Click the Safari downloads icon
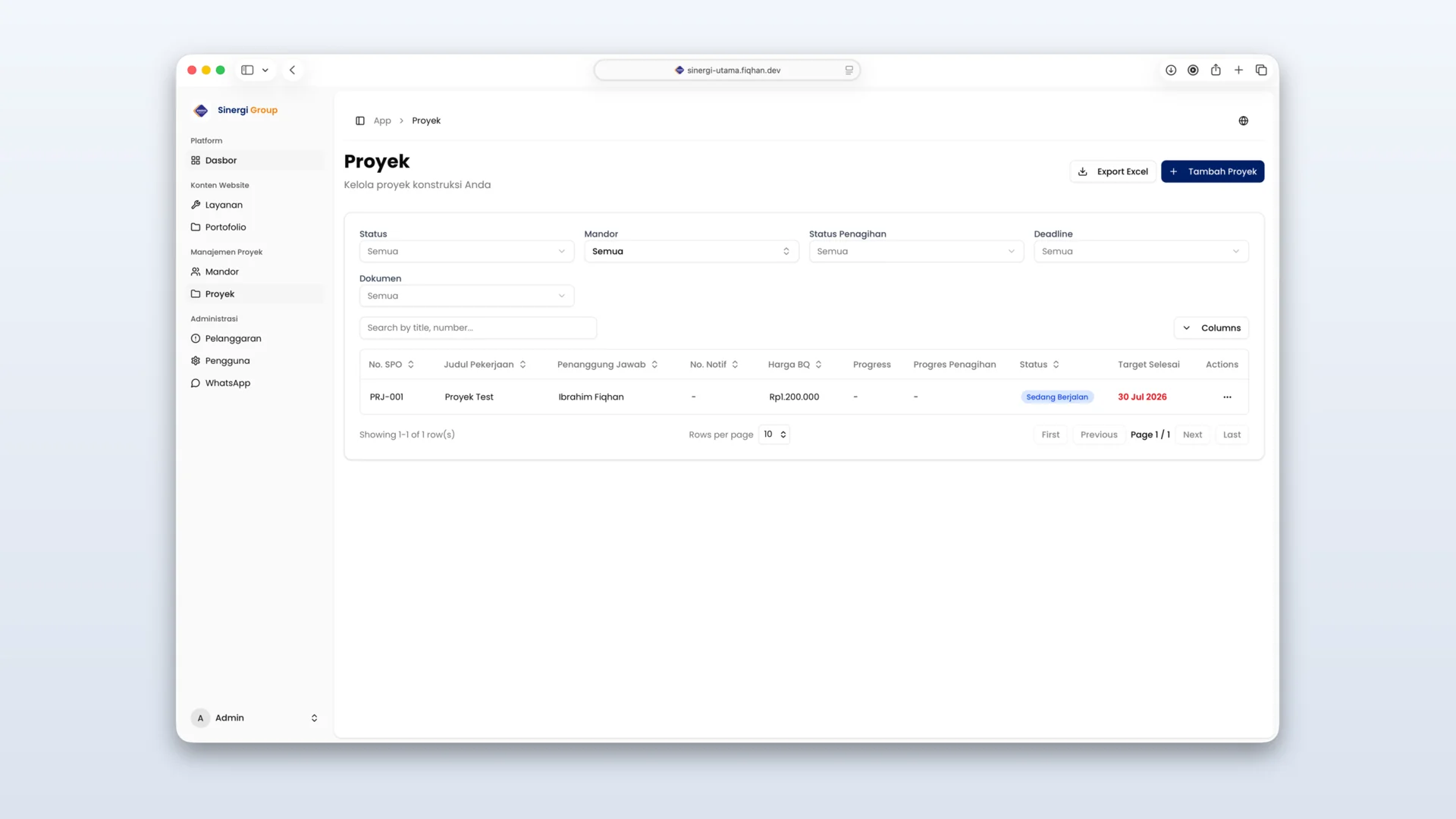 pos(1171,70)
